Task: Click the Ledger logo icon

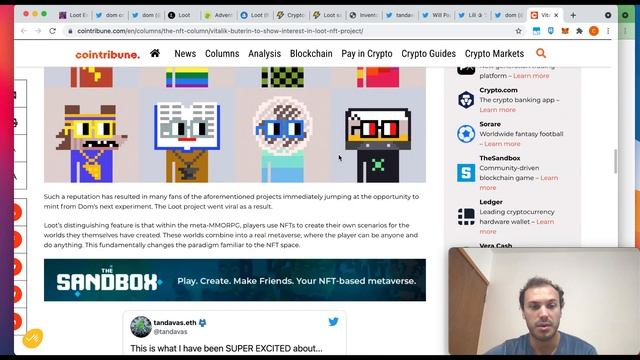Action: 466,216
